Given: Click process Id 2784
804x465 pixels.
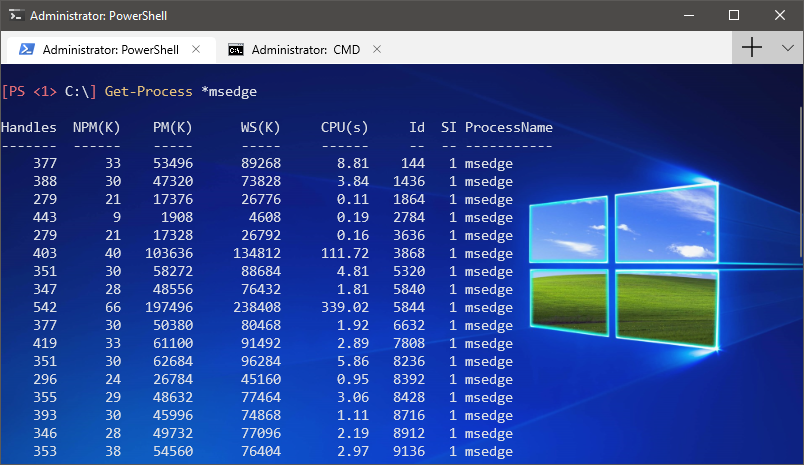Looking at the screenshot, I should 409,217.
